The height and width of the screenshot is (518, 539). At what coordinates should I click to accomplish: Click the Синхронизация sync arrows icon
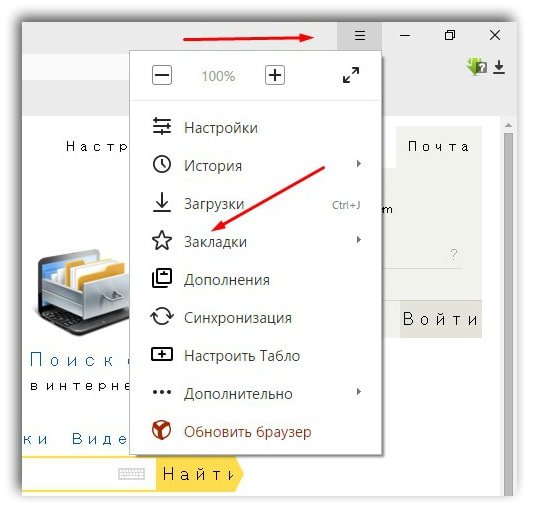click(x=162, y=316)
